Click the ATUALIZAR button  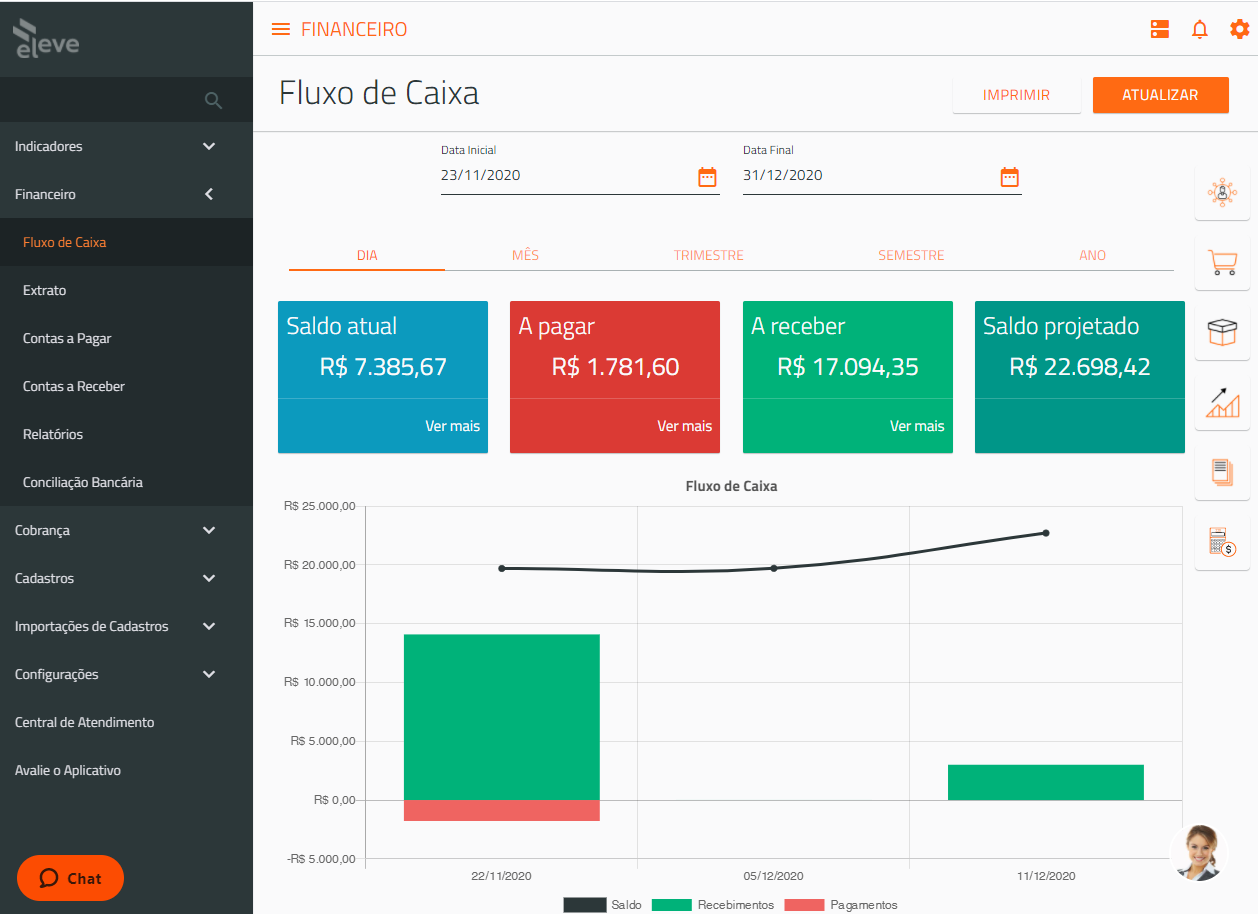tap(1160, 95)
